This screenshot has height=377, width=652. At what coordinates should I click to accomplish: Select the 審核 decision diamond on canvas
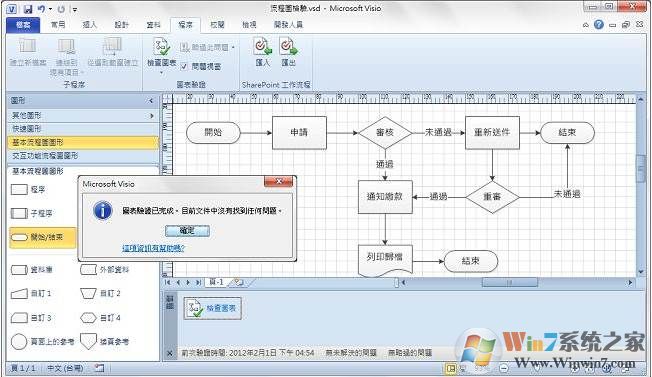385,133
